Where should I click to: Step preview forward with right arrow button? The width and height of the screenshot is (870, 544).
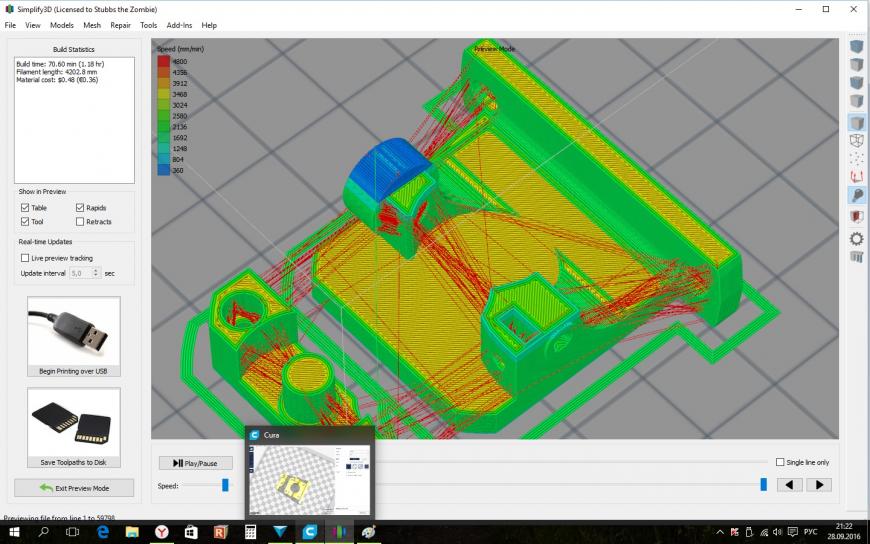click(819, 485)
